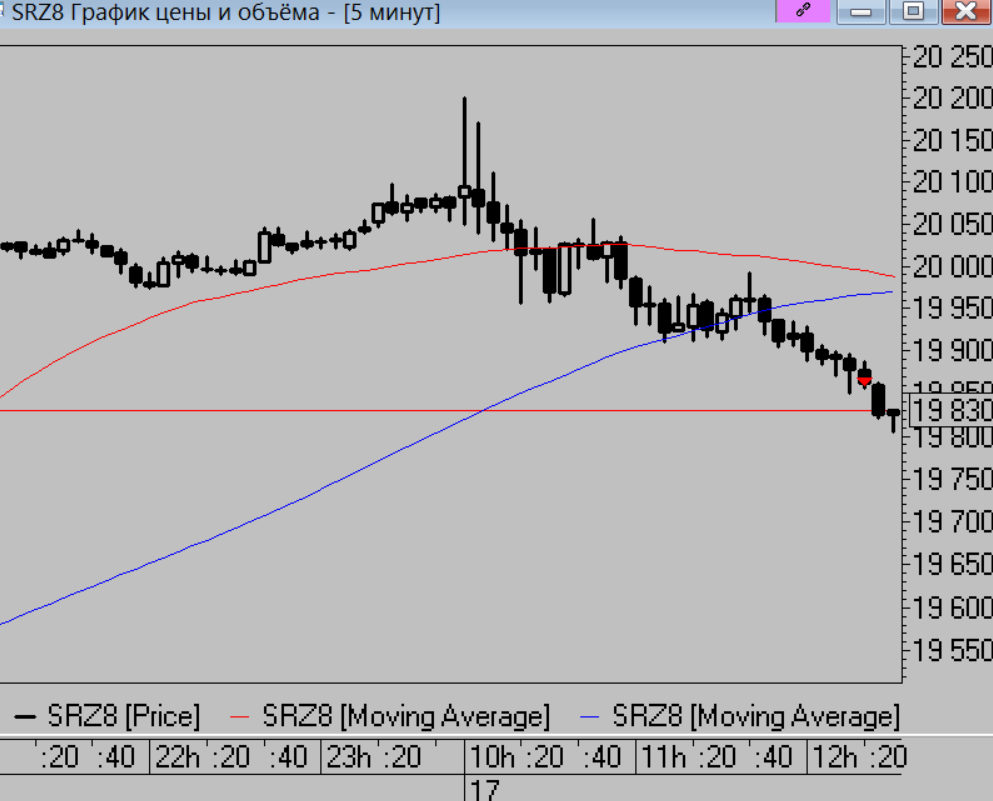This screenshot has width=993, height=801.
Task: Close the SRZ8 chart window
Action: pos(965,11)
